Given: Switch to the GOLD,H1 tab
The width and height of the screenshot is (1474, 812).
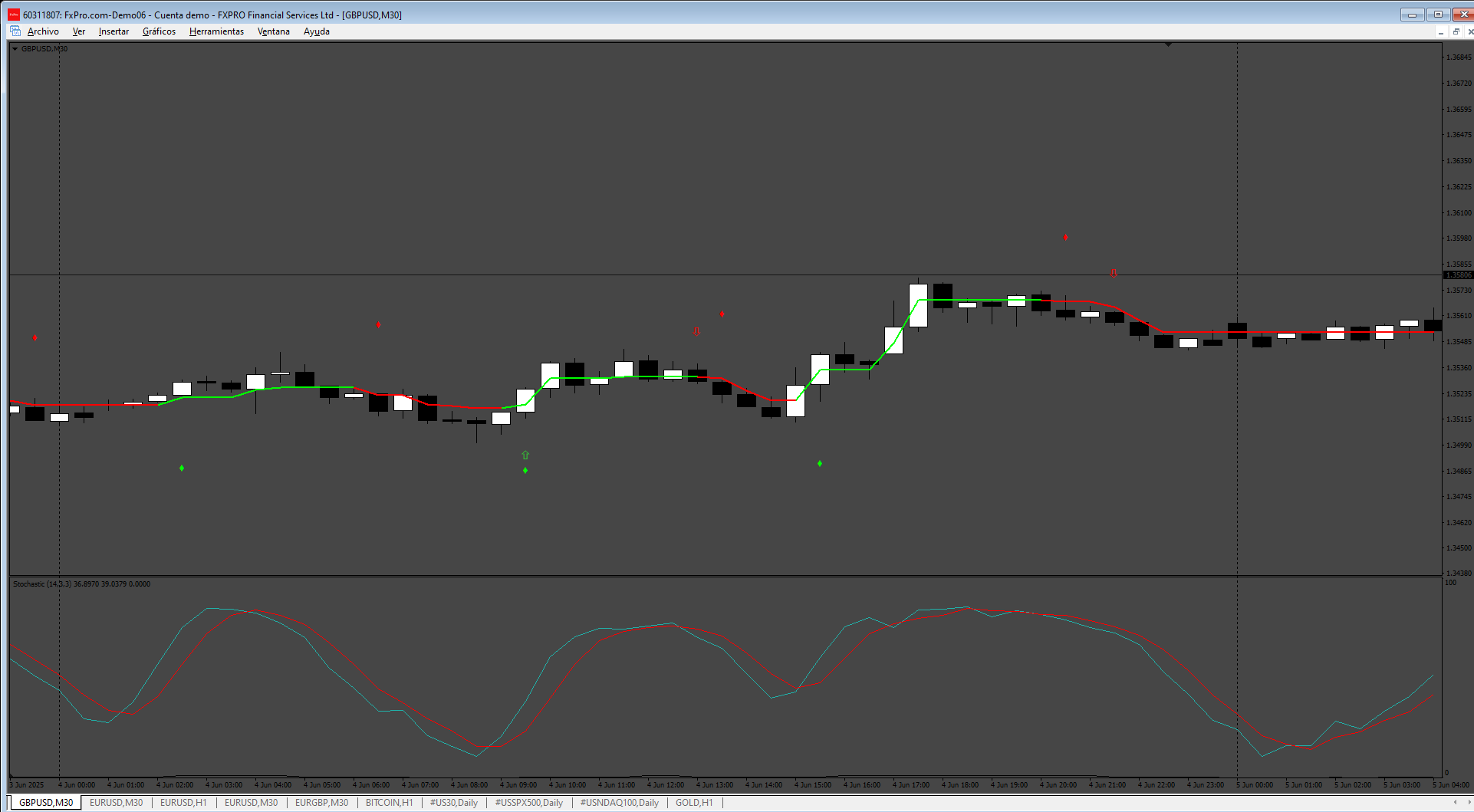Looking at the screenshot, I should tap(694, 803).
